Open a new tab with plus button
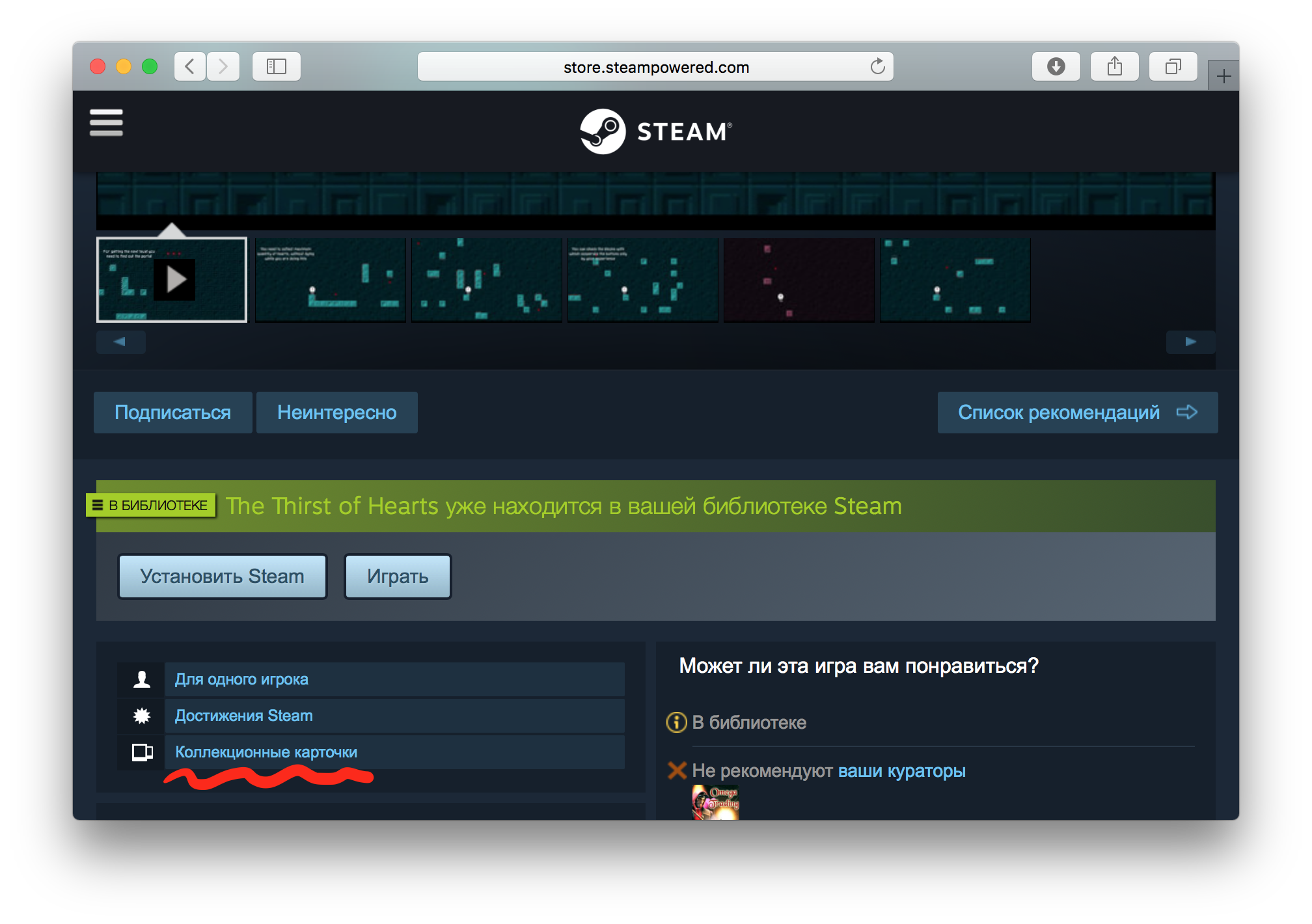The height and width of the screenshot is (924, 1312). (1223, 76)
